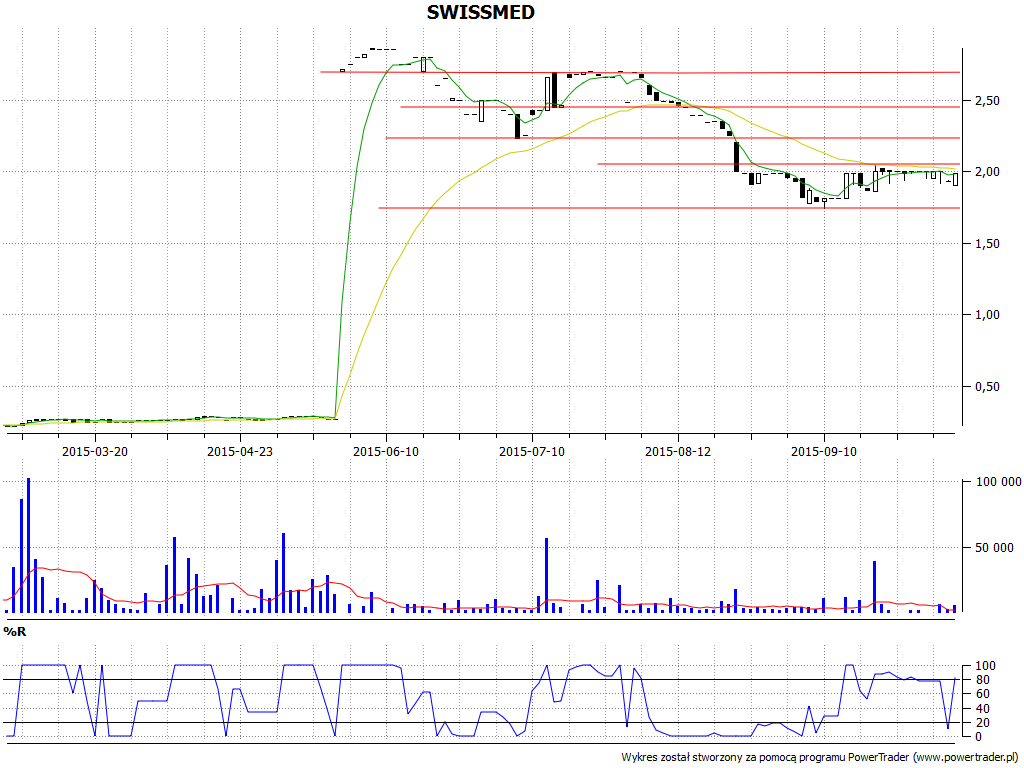Image resolution: width=1024 pixels, height=768 pixels.
Task: Click the 1,00 price axis label
Action: [987, 315]
